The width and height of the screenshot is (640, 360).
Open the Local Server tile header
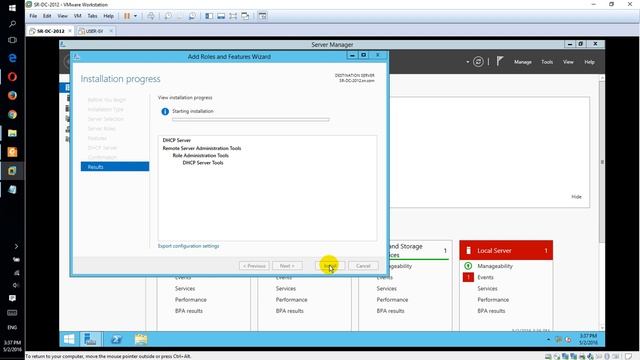(x=506, y=250)
